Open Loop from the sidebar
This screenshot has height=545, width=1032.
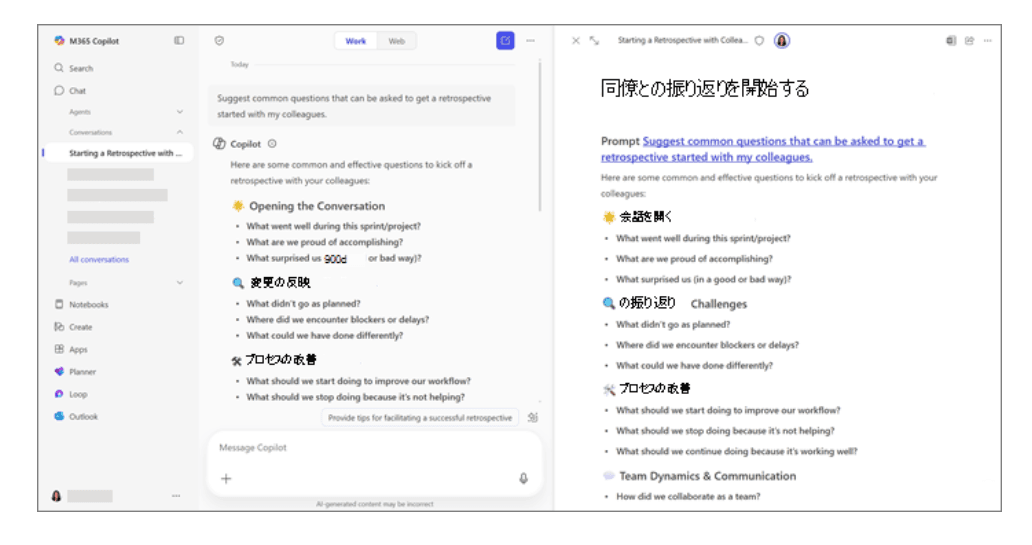pyautogui.click(x=78, y=394)
